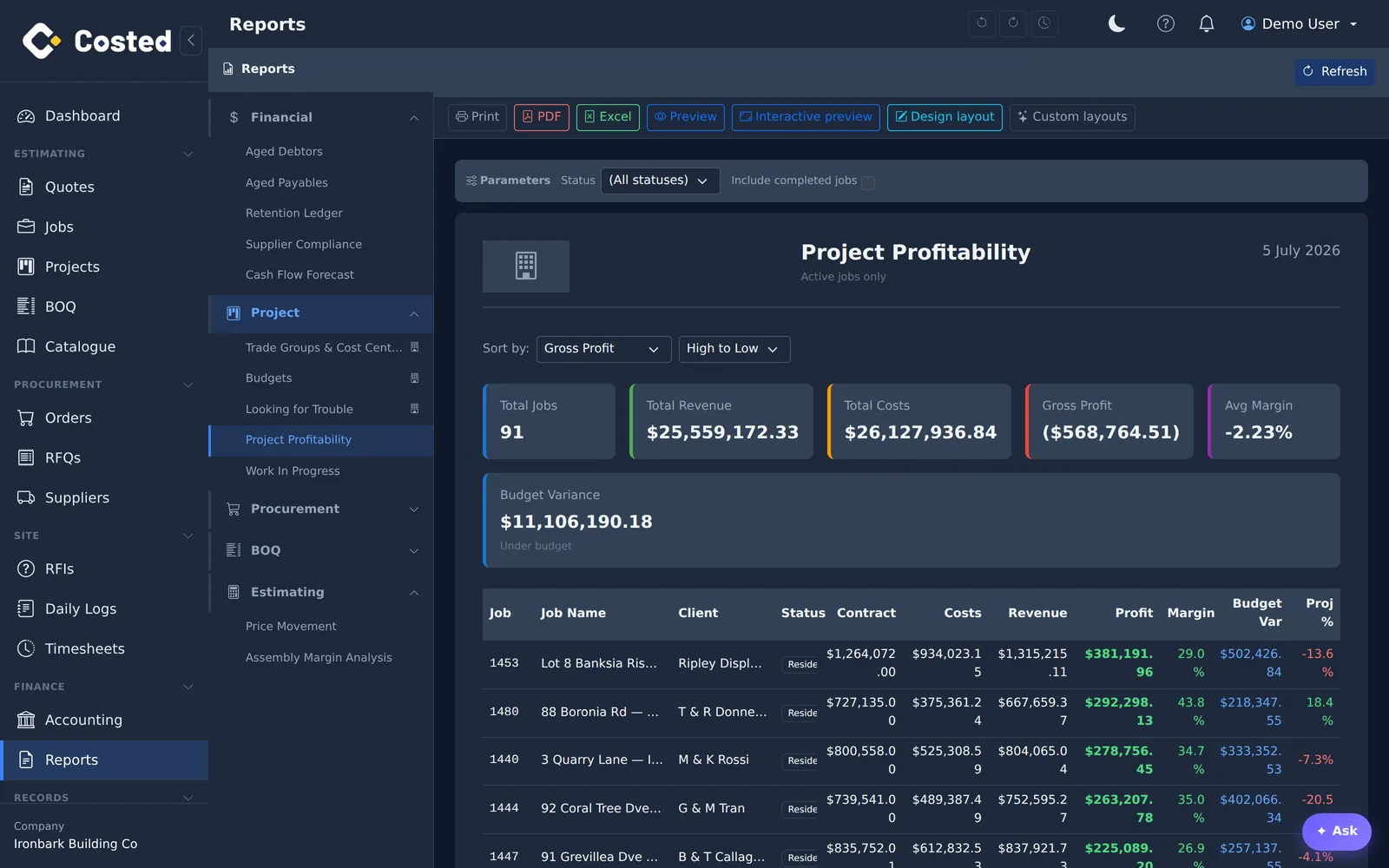Open the Demo User account menu
The image size is (1389, 868).
[1299, 23]
